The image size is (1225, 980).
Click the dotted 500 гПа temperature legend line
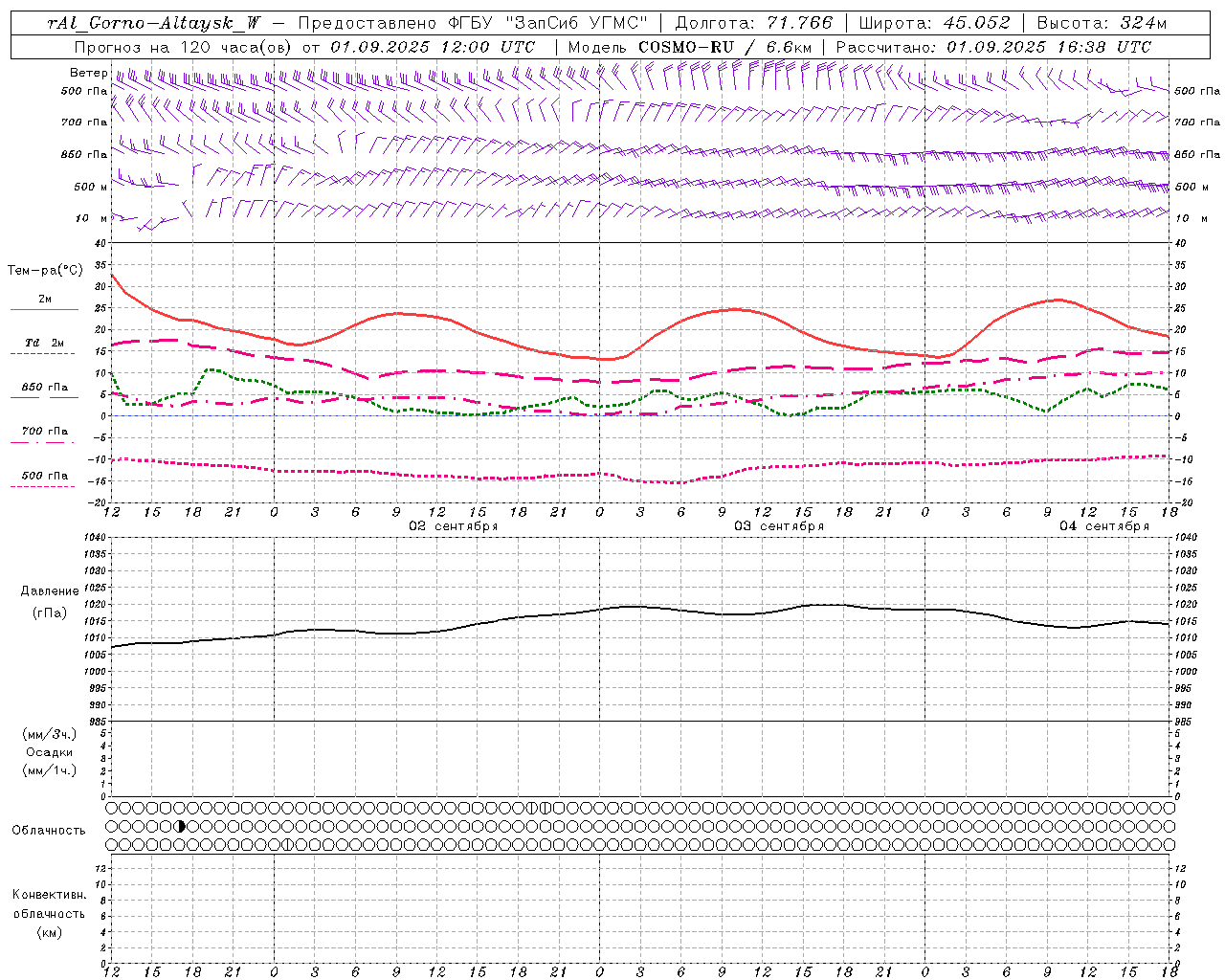pos(44,486)
